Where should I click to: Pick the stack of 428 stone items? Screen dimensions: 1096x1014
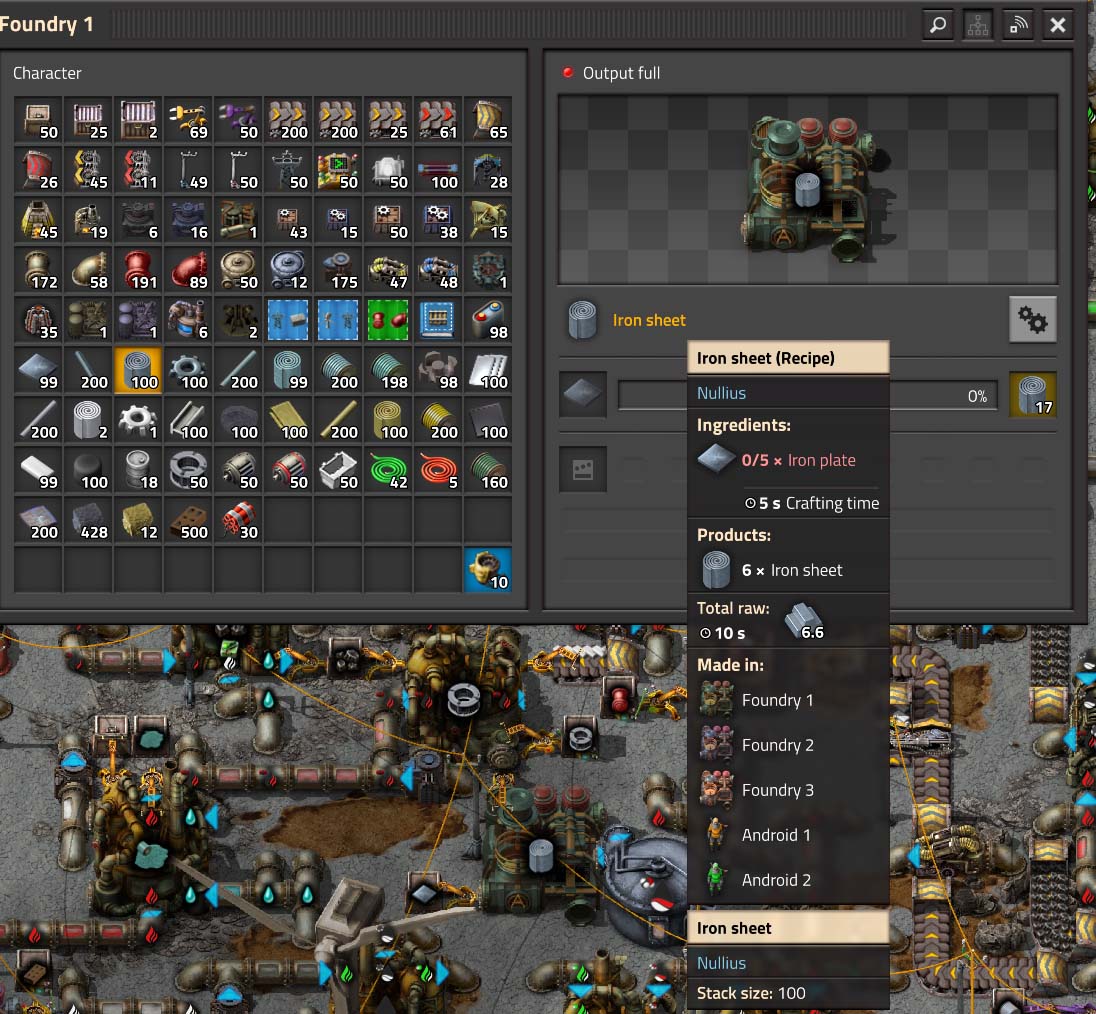[88, 521]
